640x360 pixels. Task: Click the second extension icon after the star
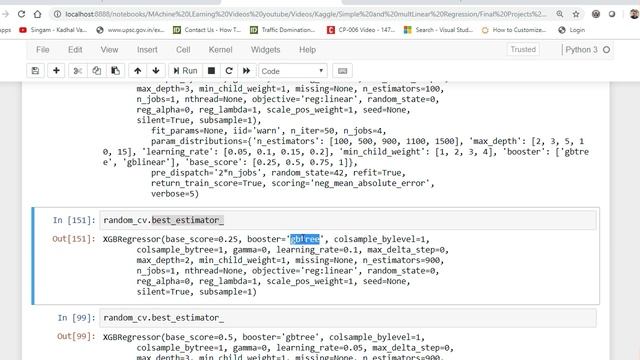click(x=612, y=14)
